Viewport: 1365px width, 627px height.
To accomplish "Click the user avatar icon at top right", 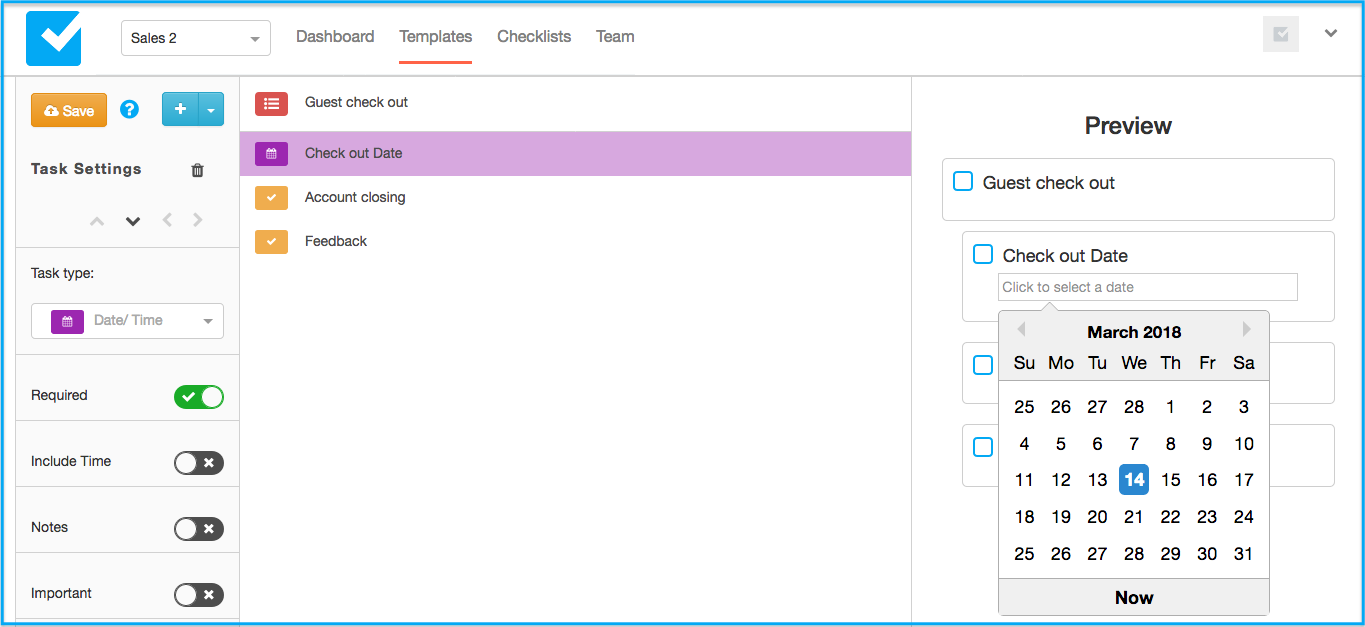I will click(1280, 35).
